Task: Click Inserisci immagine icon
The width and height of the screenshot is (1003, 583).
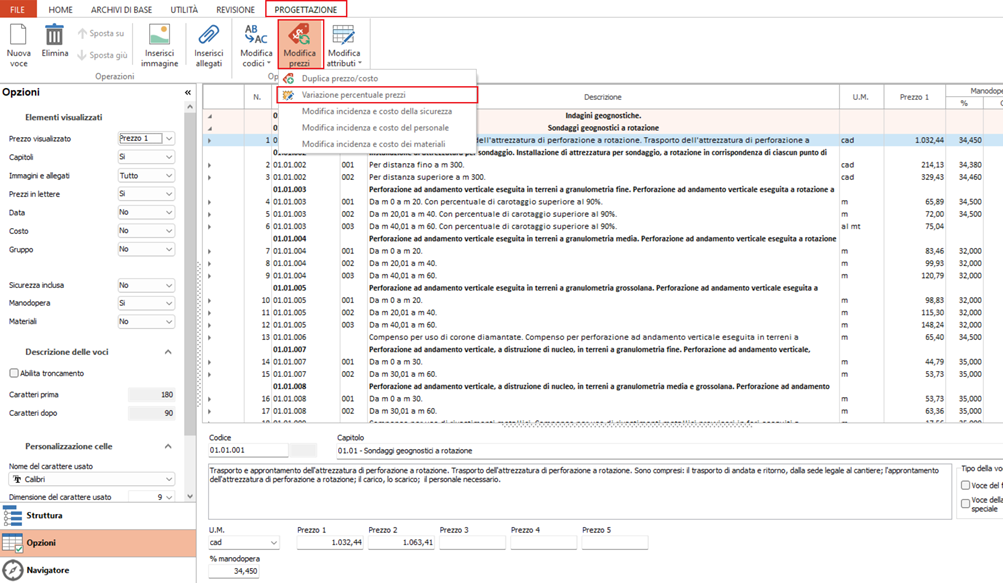Action: [x=159, y=35]
